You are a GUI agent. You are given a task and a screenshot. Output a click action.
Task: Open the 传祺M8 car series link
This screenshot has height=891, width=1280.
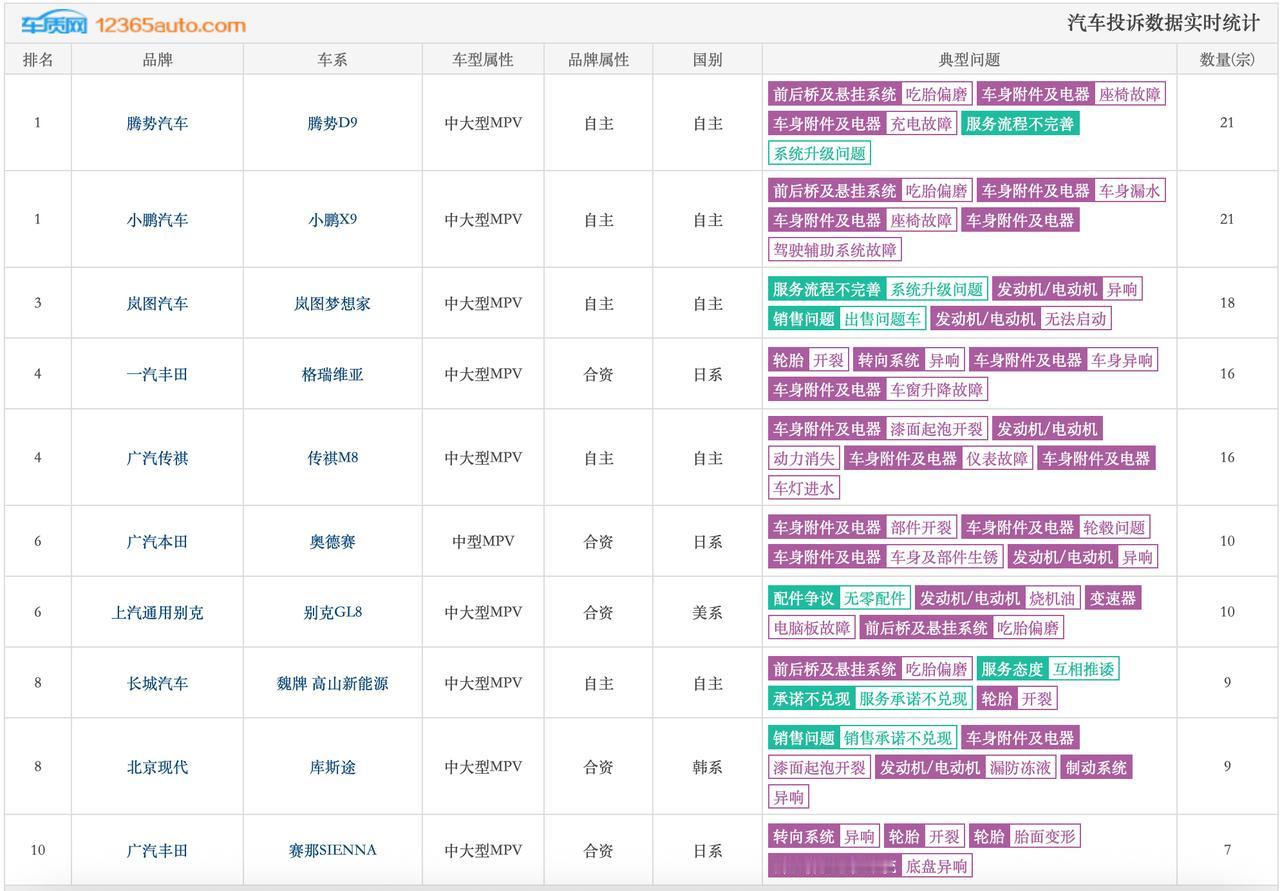point(332,458)
